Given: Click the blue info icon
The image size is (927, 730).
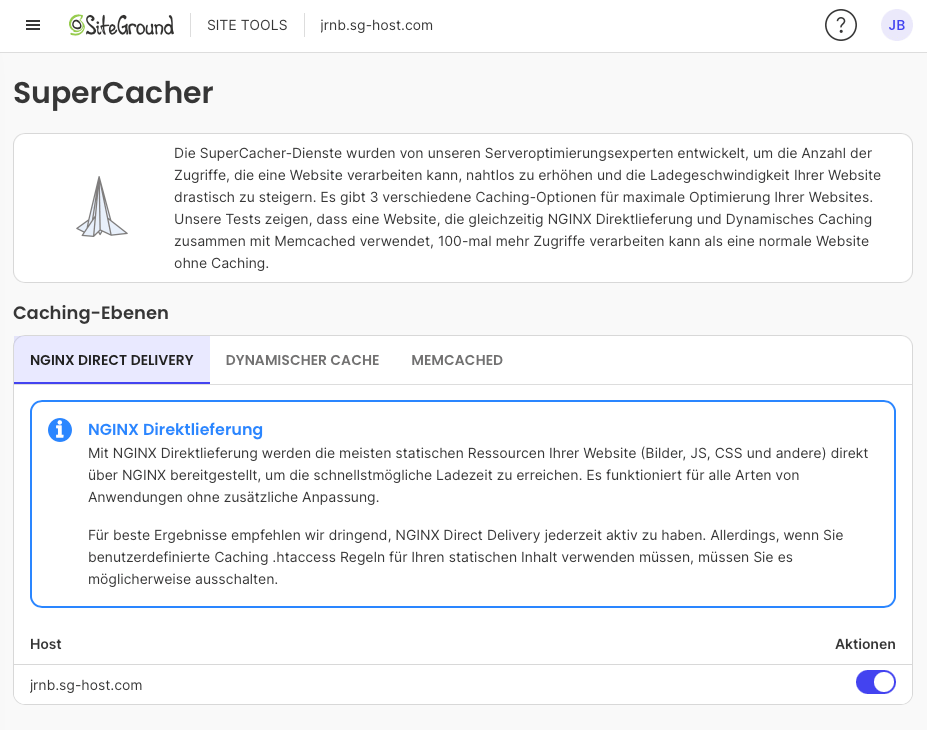Looking at the screenshot, I should click(60, 430).
